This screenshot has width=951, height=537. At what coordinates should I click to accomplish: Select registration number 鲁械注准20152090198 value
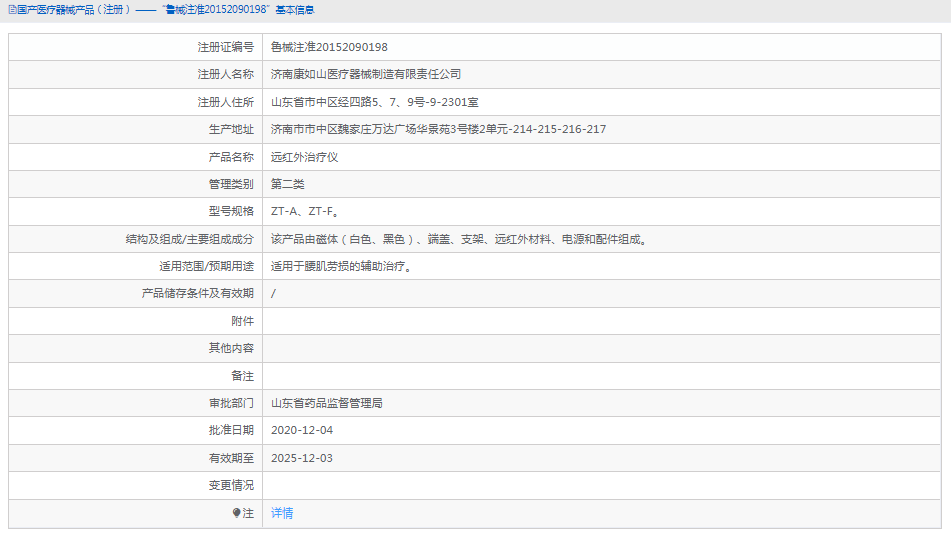click(329, 47)
